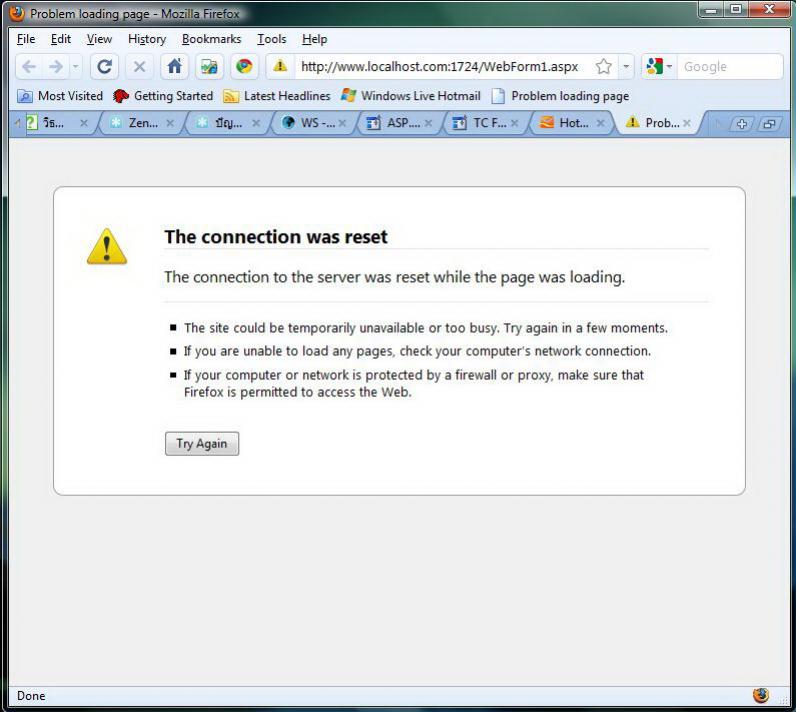Open the Bookmarks menu

coord(211,39)
